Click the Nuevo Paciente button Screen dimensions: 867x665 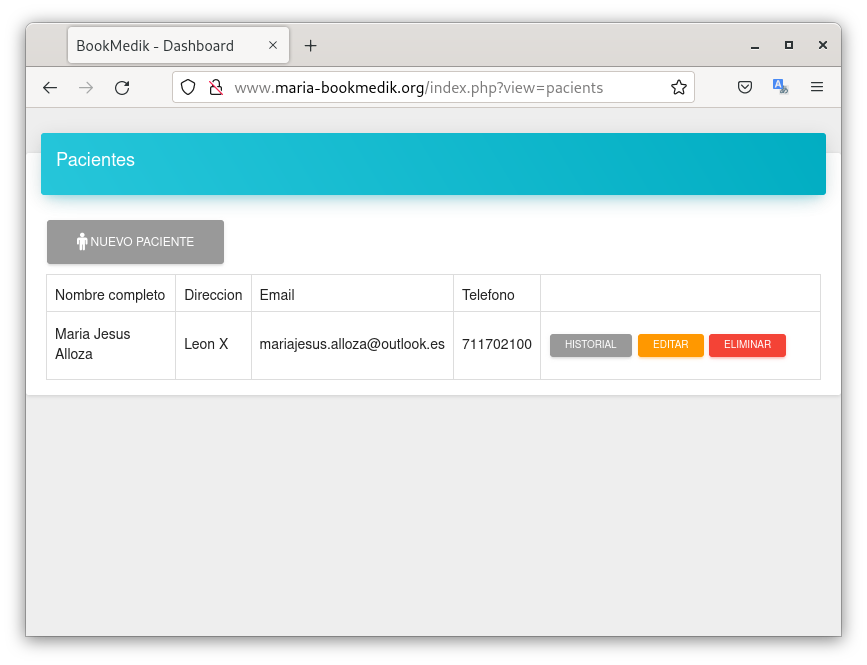pos(135,242)
